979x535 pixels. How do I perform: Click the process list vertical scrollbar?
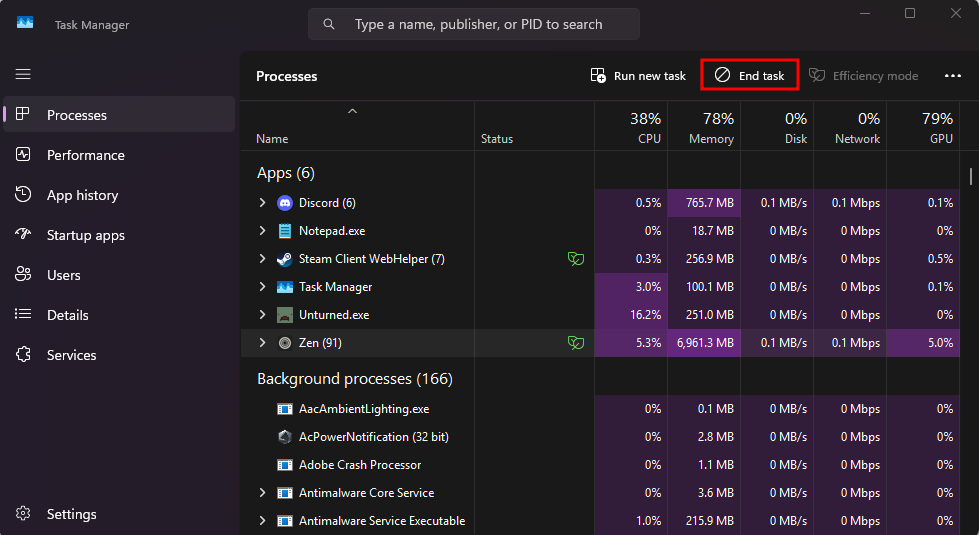[x=971, y=176]
